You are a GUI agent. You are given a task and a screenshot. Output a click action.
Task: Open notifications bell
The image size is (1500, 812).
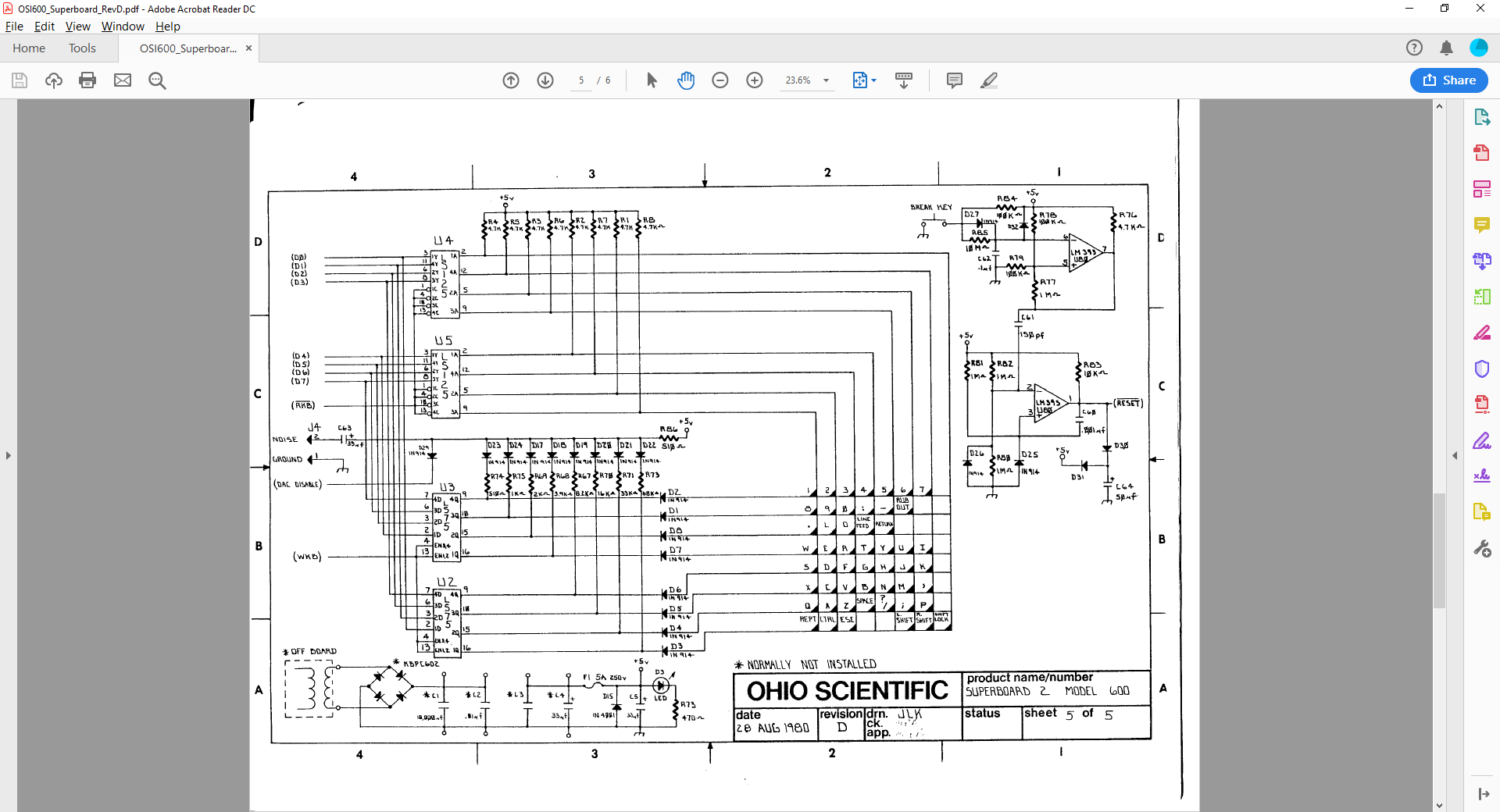pyautogui.click(x=1446, y=48)
